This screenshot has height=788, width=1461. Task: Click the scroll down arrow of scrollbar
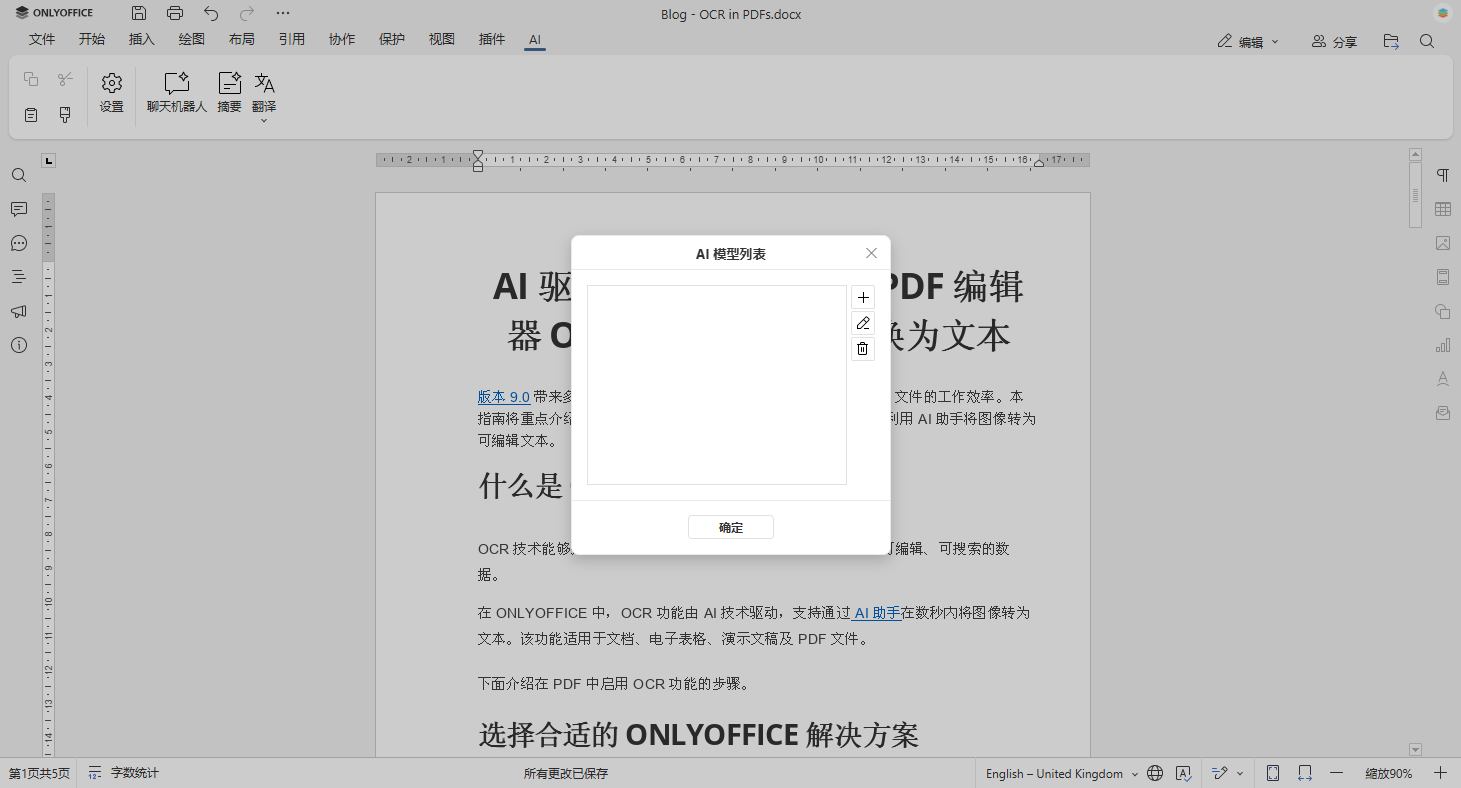click(1415, 749)
